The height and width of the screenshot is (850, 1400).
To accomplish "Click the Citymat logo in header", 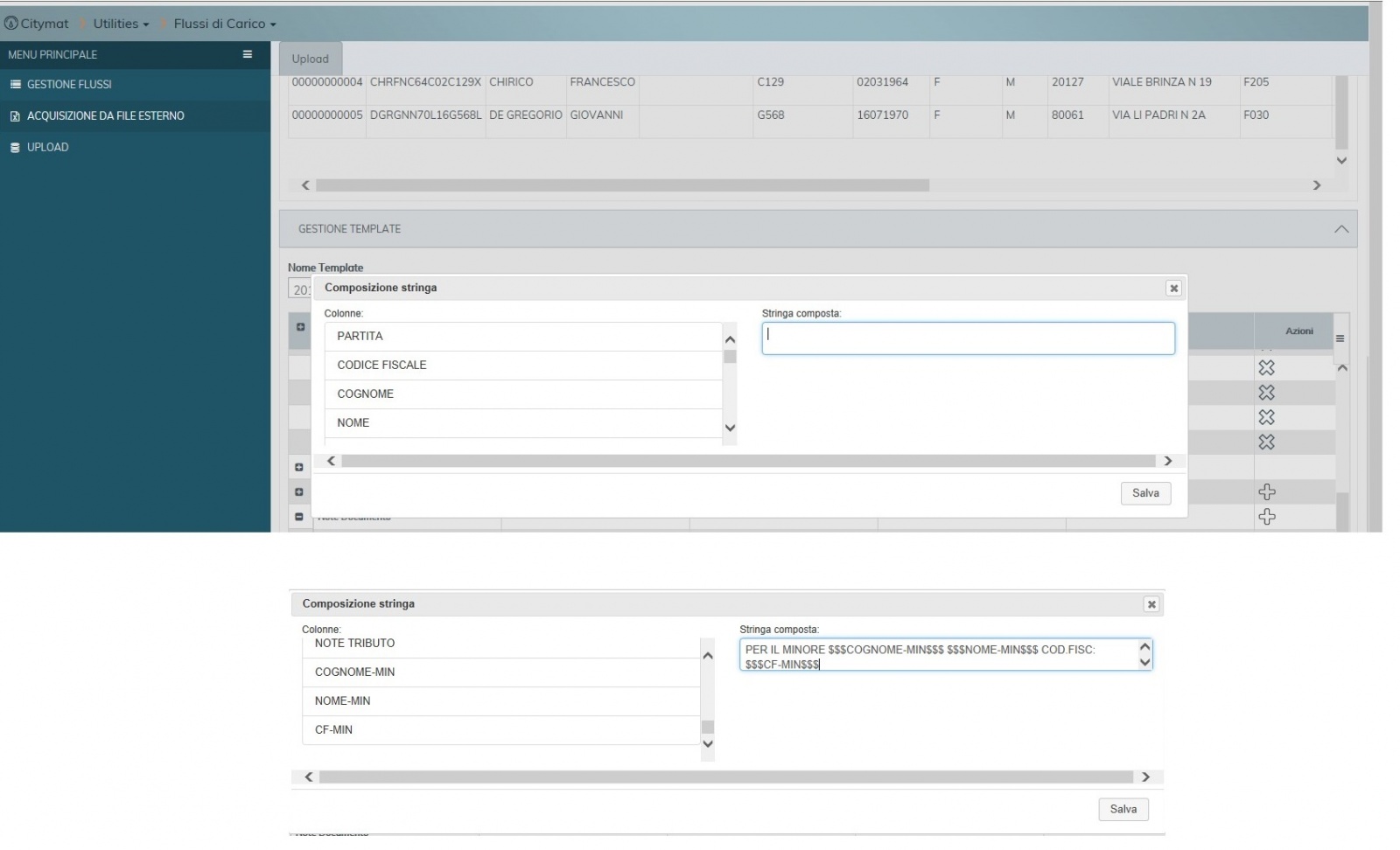I will (x=37, y=24).
